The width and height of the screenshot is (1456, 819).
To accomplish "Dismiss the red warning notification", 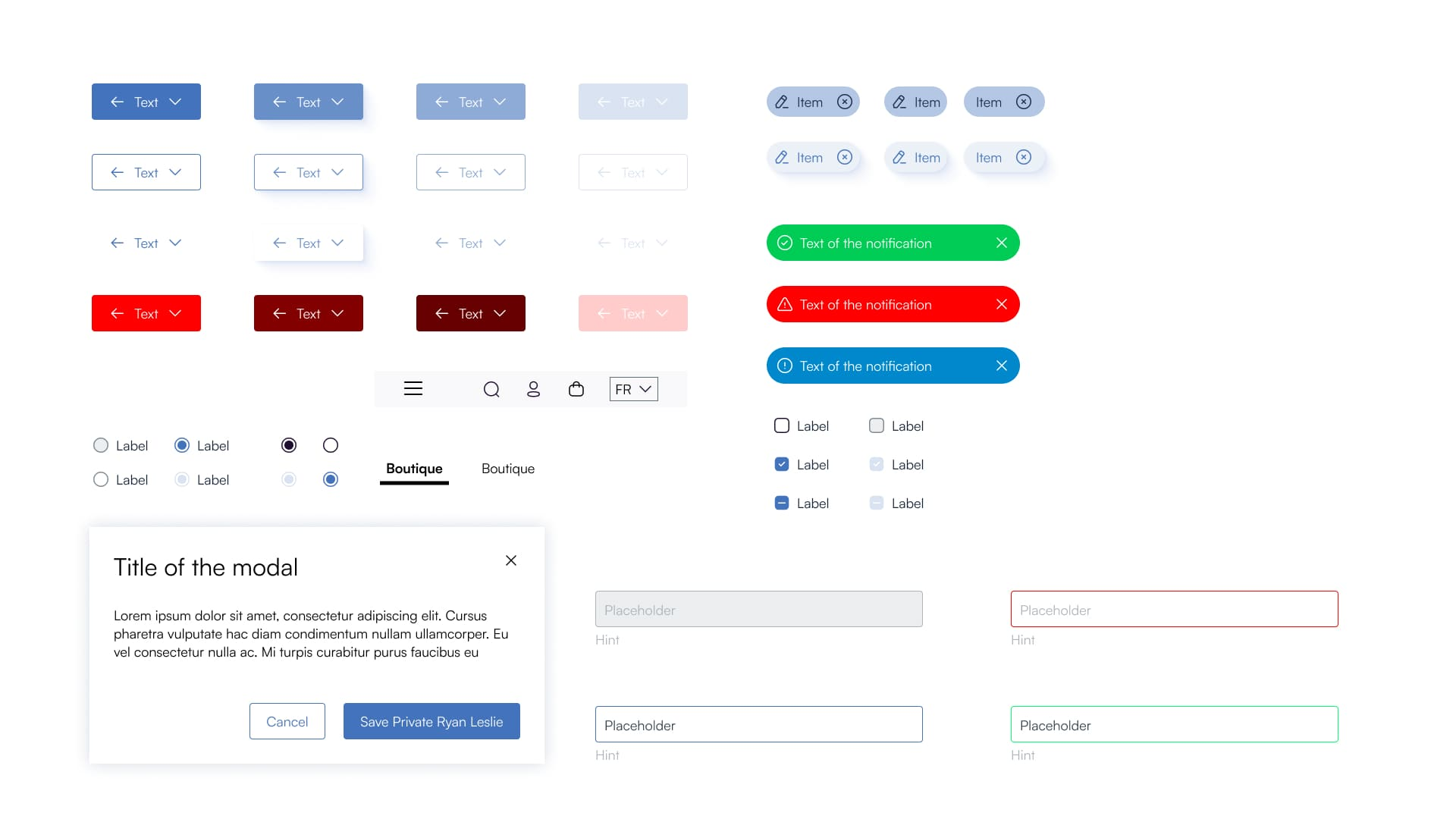I will click(1002, 304).
